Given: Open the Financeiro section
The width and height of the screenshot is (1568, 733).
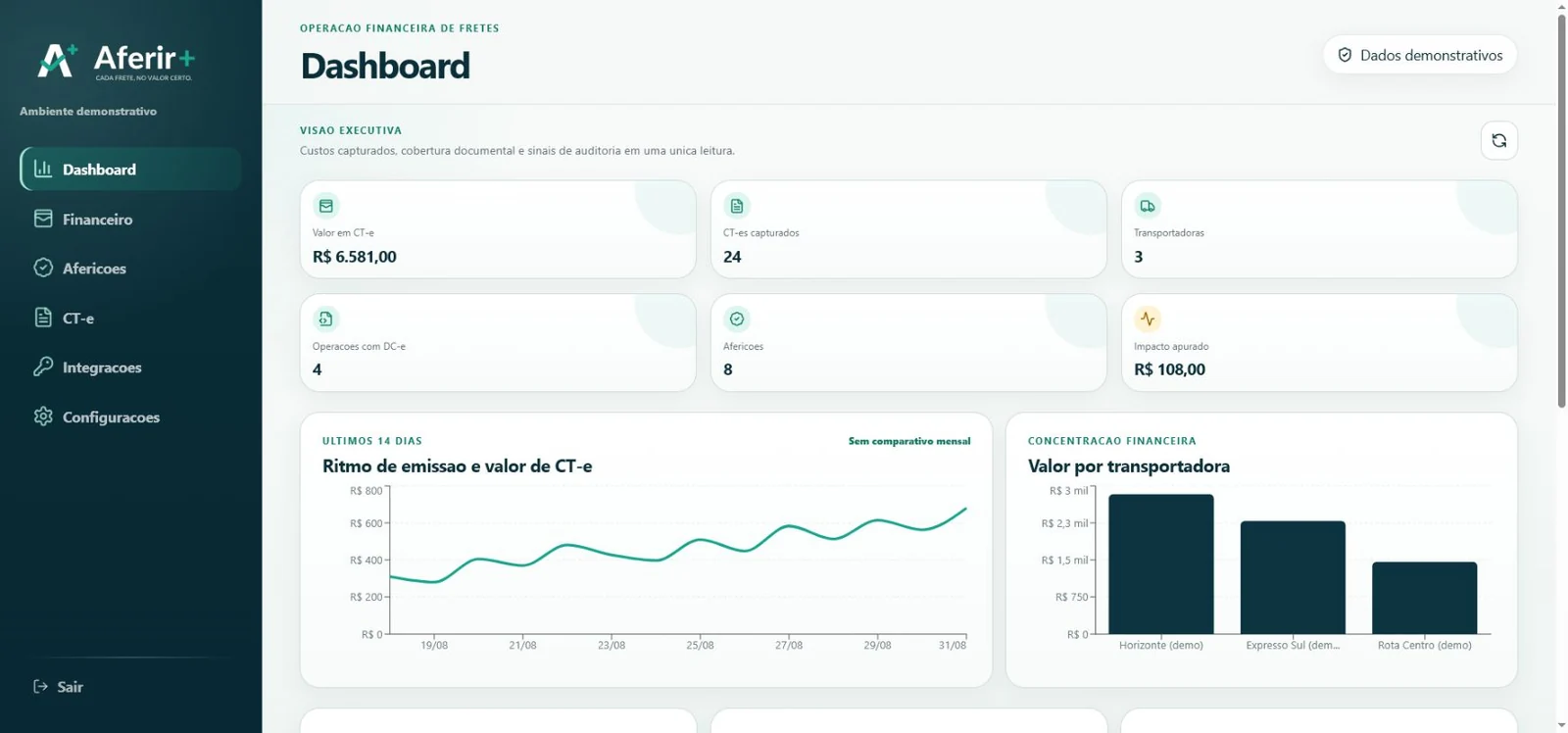Looking at the screenshot, I should (x=130, y=219).
